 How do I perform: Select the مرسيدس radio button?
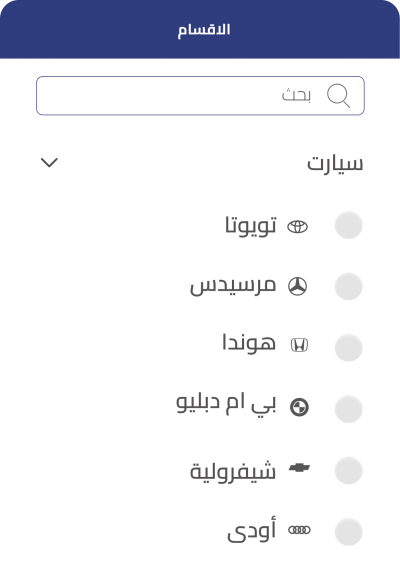[x=348, y=286]
